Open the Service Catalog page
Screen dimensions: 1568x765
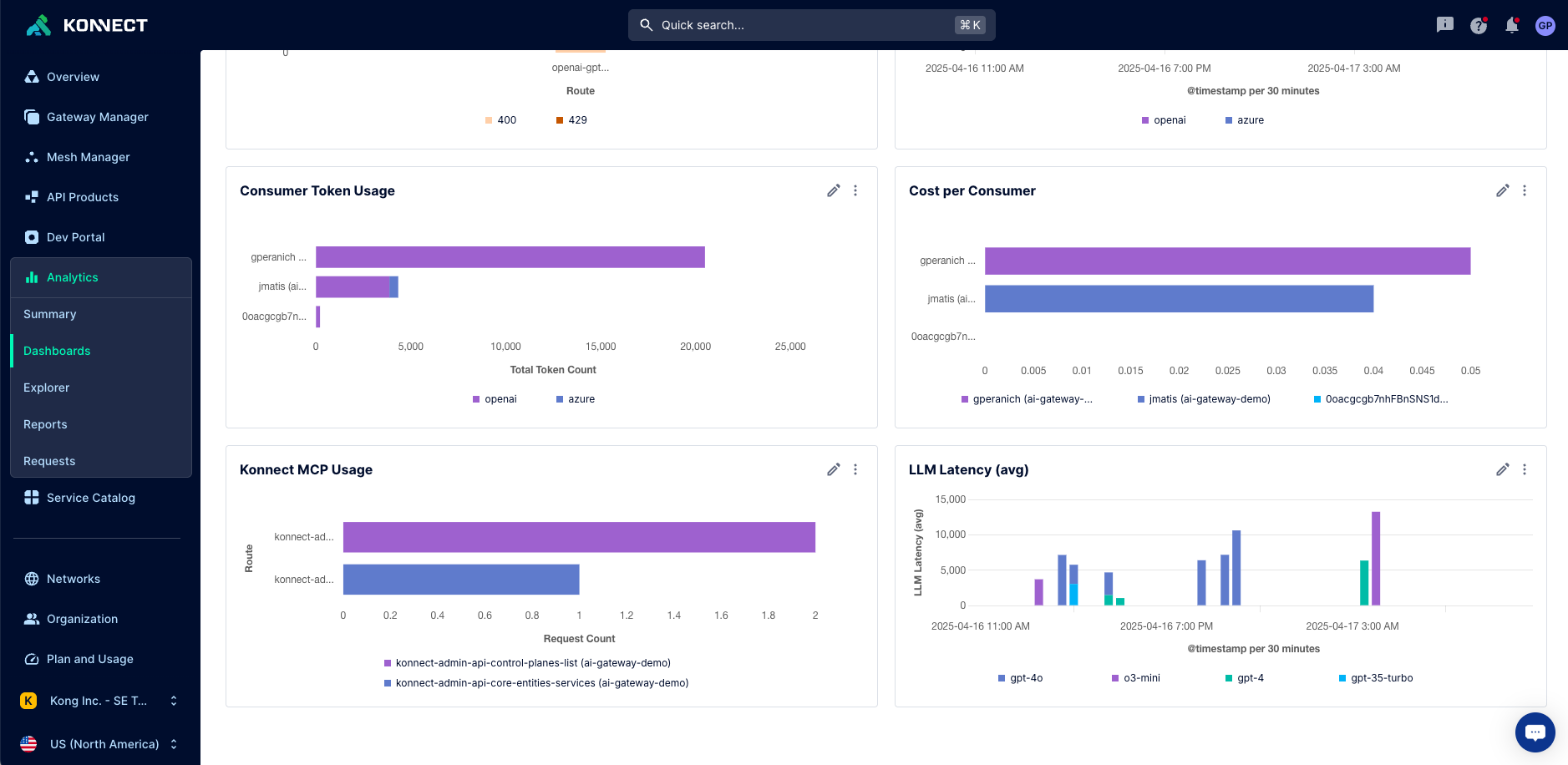coord(90,498)
